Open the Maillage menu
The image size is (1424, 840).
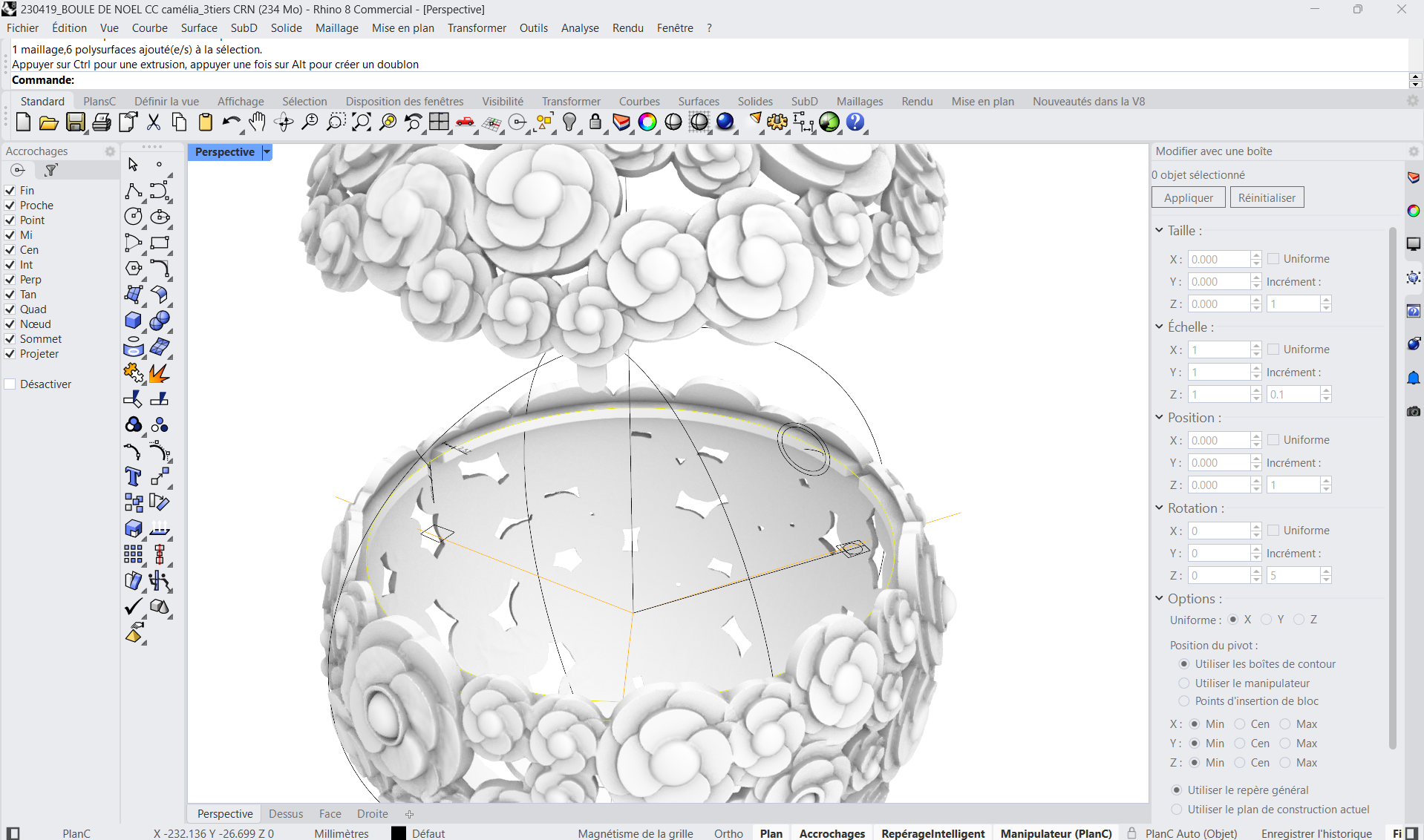point(336,28)
